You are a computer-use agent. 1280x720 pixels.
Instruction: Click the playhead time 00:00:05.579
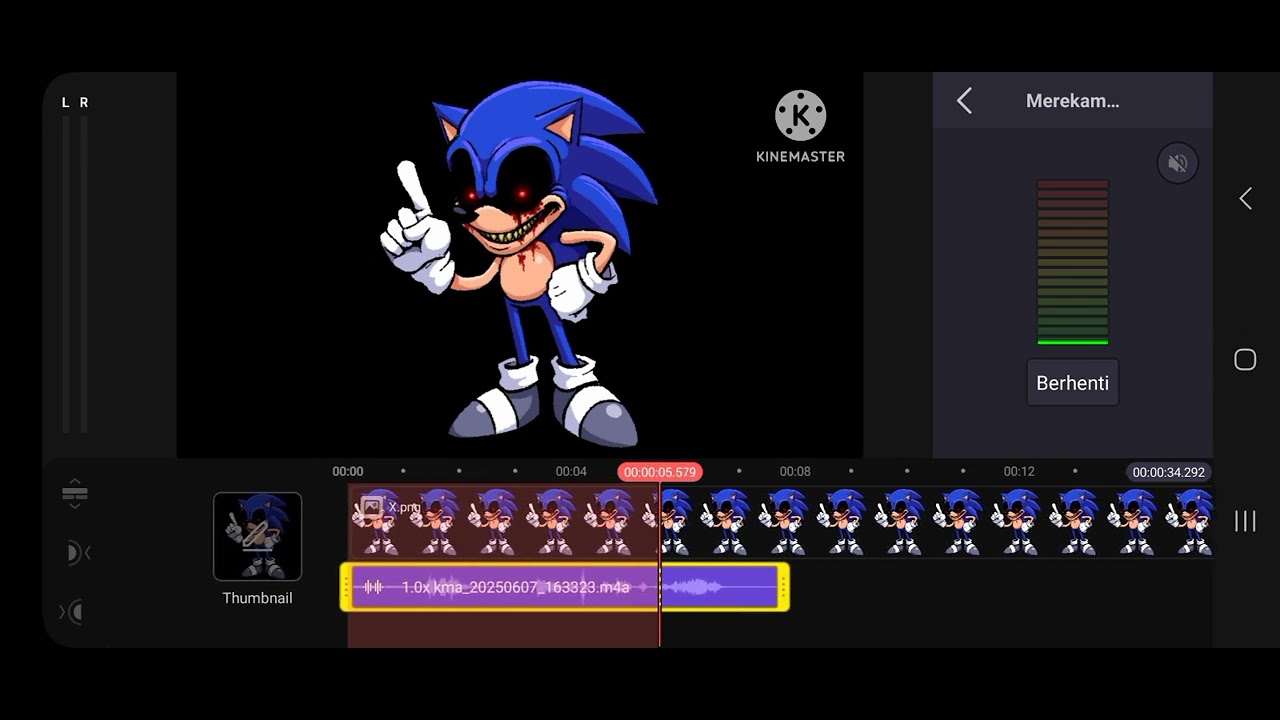click(659, 472)
